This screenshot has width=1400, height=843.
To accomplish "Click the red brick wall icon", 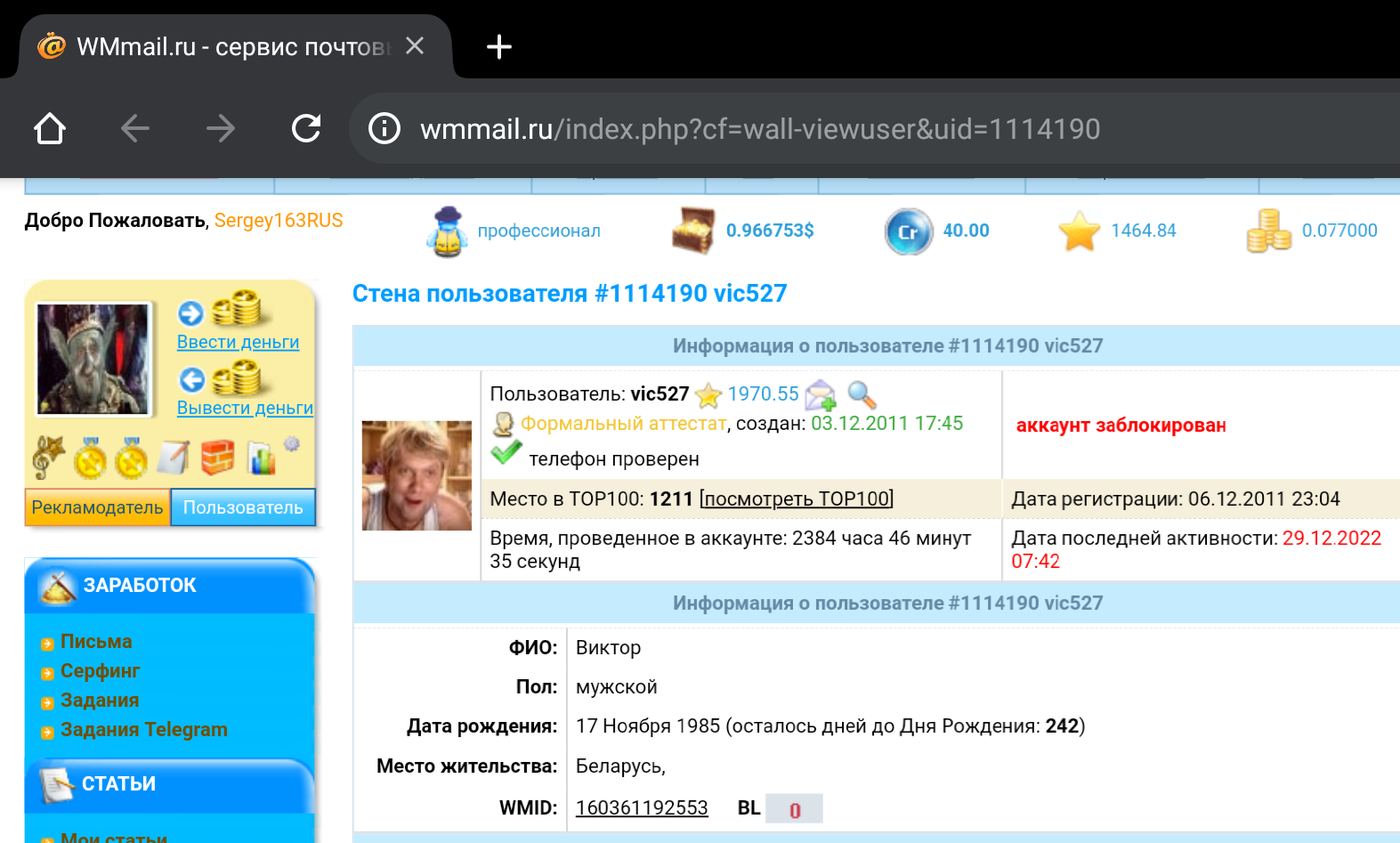I will [217, 458].
